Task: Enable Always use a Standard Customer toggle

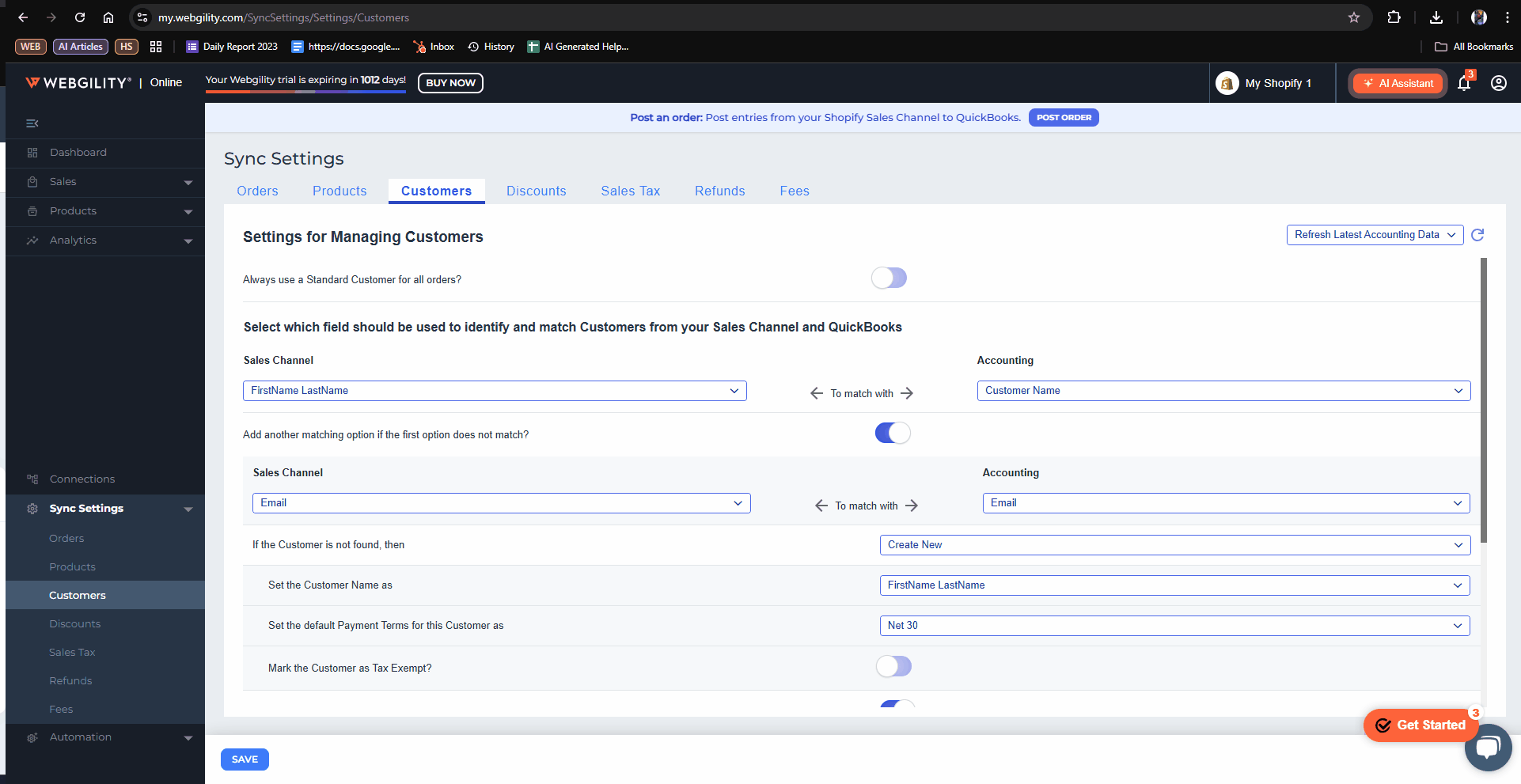Action: [x=889, y=278]
